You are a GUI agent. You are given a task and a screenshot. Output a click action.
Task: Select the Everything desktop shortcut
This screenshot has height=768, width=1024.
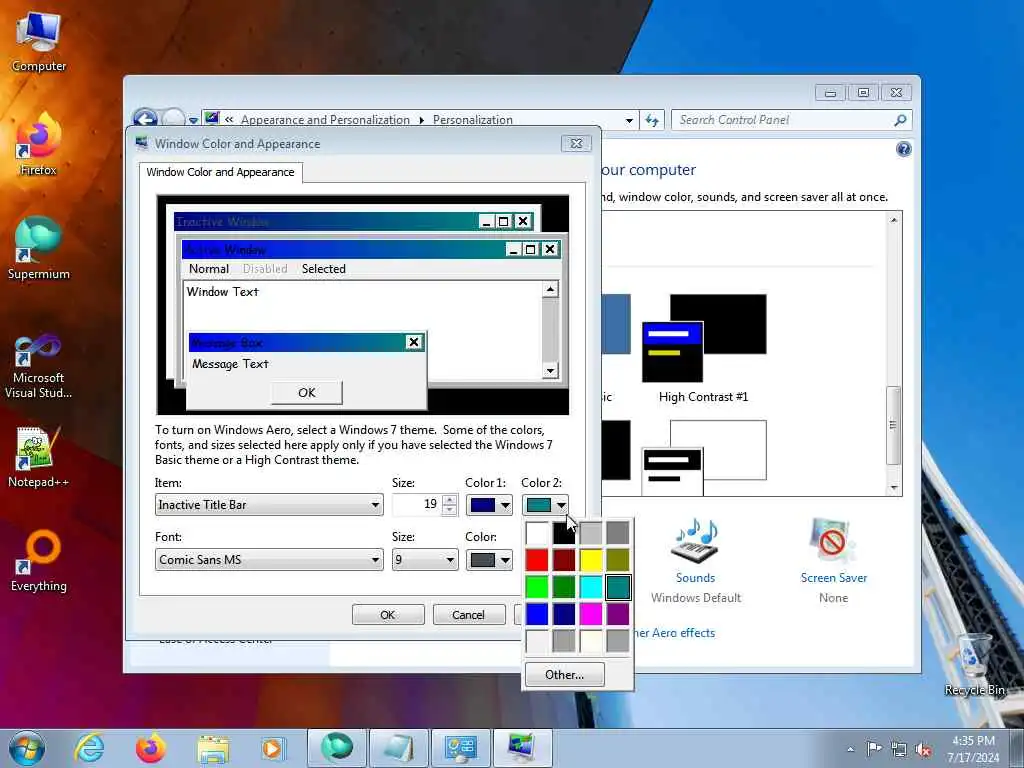tap(39, 560)
